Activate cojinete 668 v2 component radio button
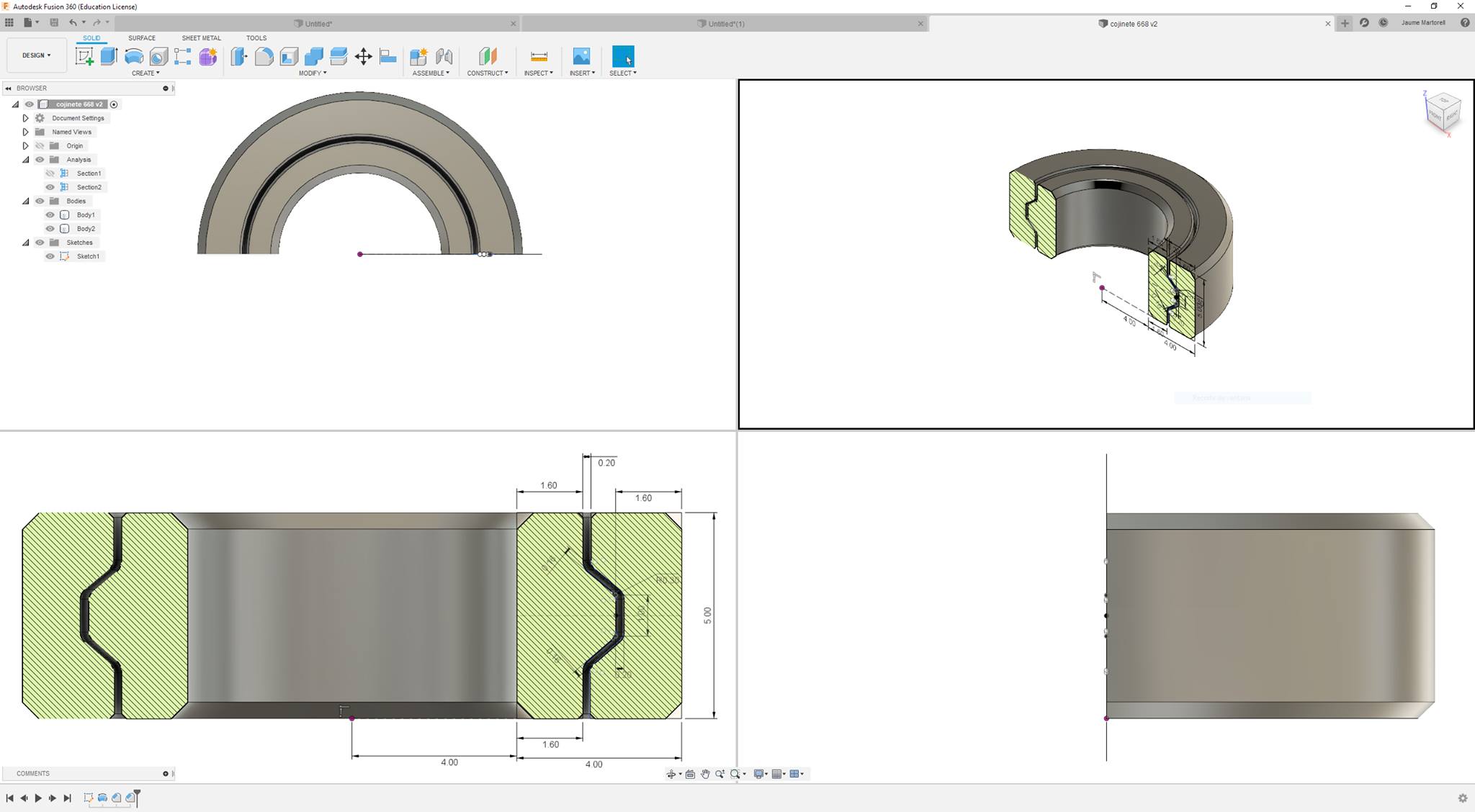The image size is (1475, 812). point(114,104)
